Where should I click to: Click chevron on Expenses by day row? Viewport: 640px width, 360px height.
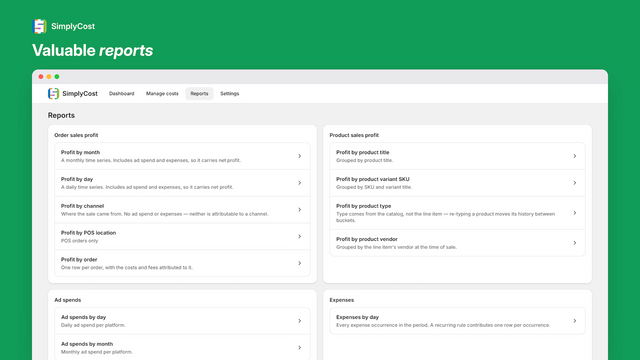(x=575, y=321)
